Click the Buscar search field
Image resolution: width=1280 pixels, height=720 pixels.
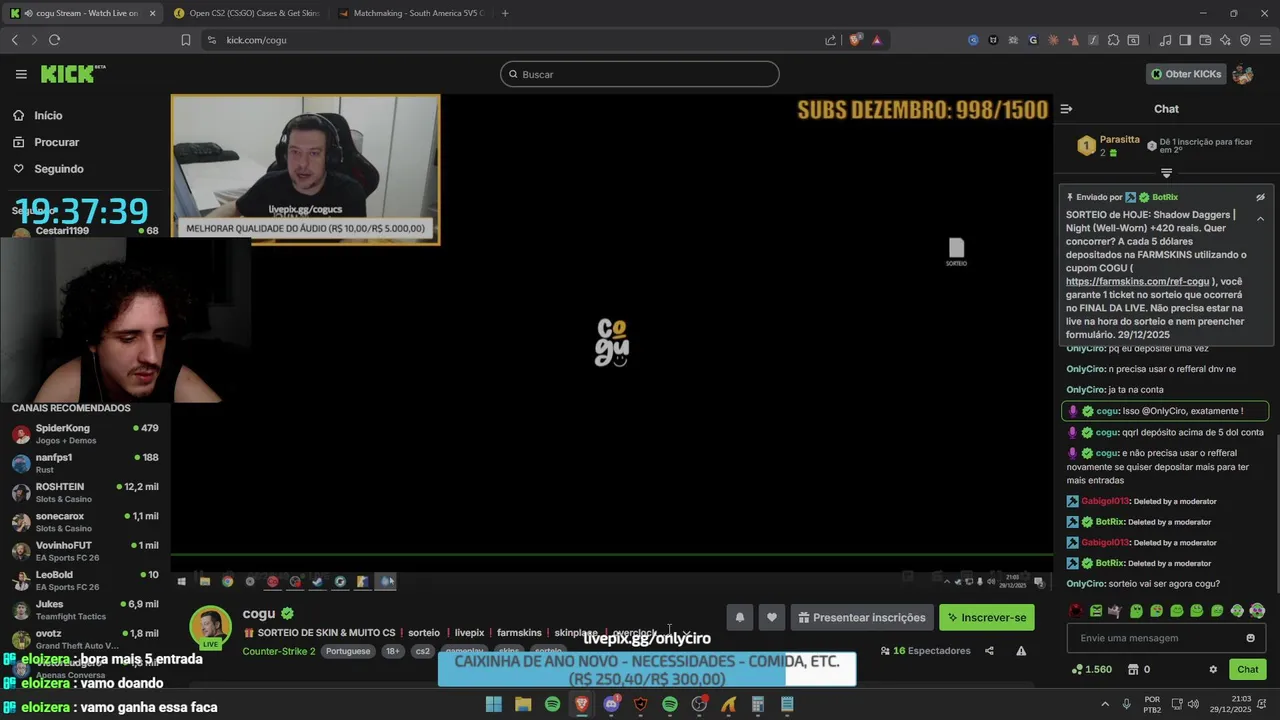click(x=640, y=74)
